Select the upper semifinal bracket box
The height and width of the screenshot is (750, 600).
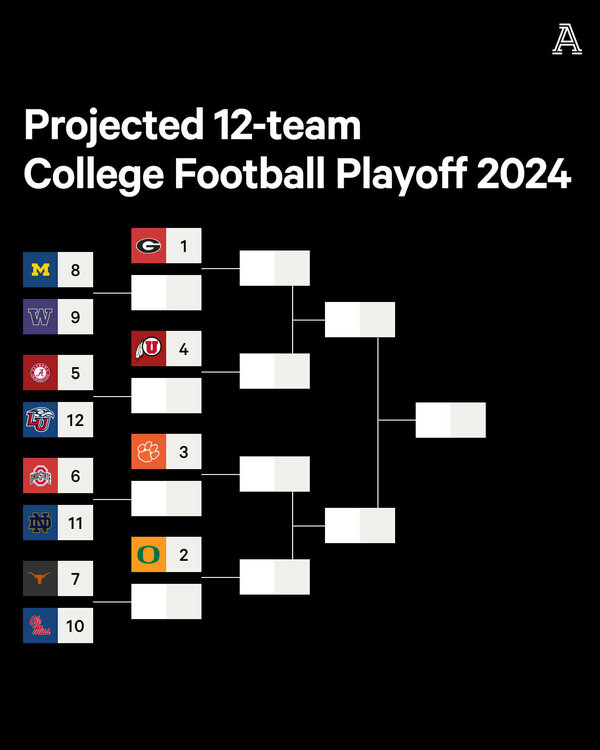pos(360,320)
